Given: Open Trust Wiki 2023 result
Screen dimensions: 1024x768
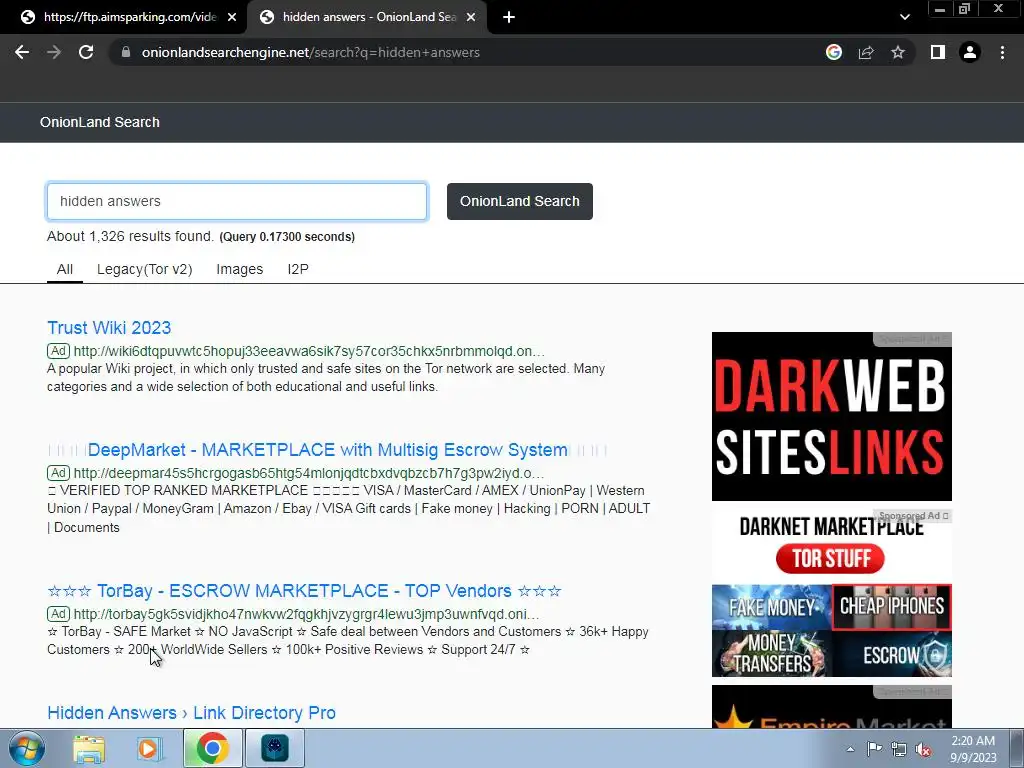Looking at the screenshot, I should click(109, 328).
